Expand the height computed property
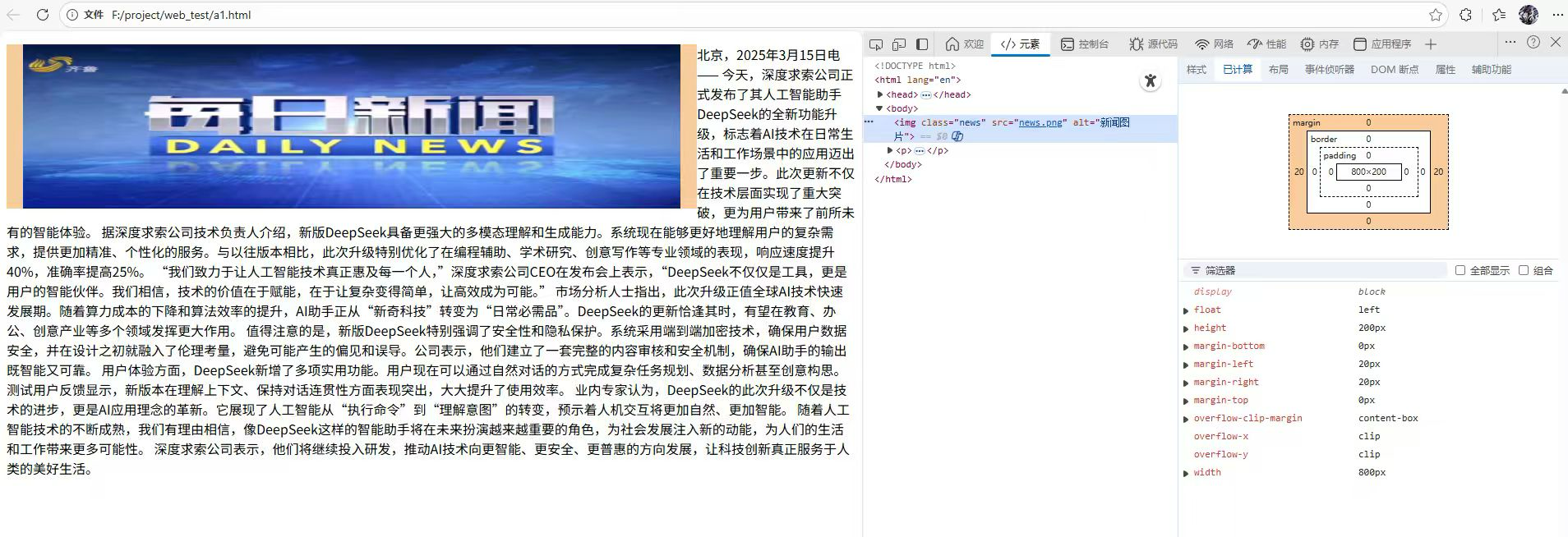Viewport: 1568px width, 537px height. pos(1186,328)
